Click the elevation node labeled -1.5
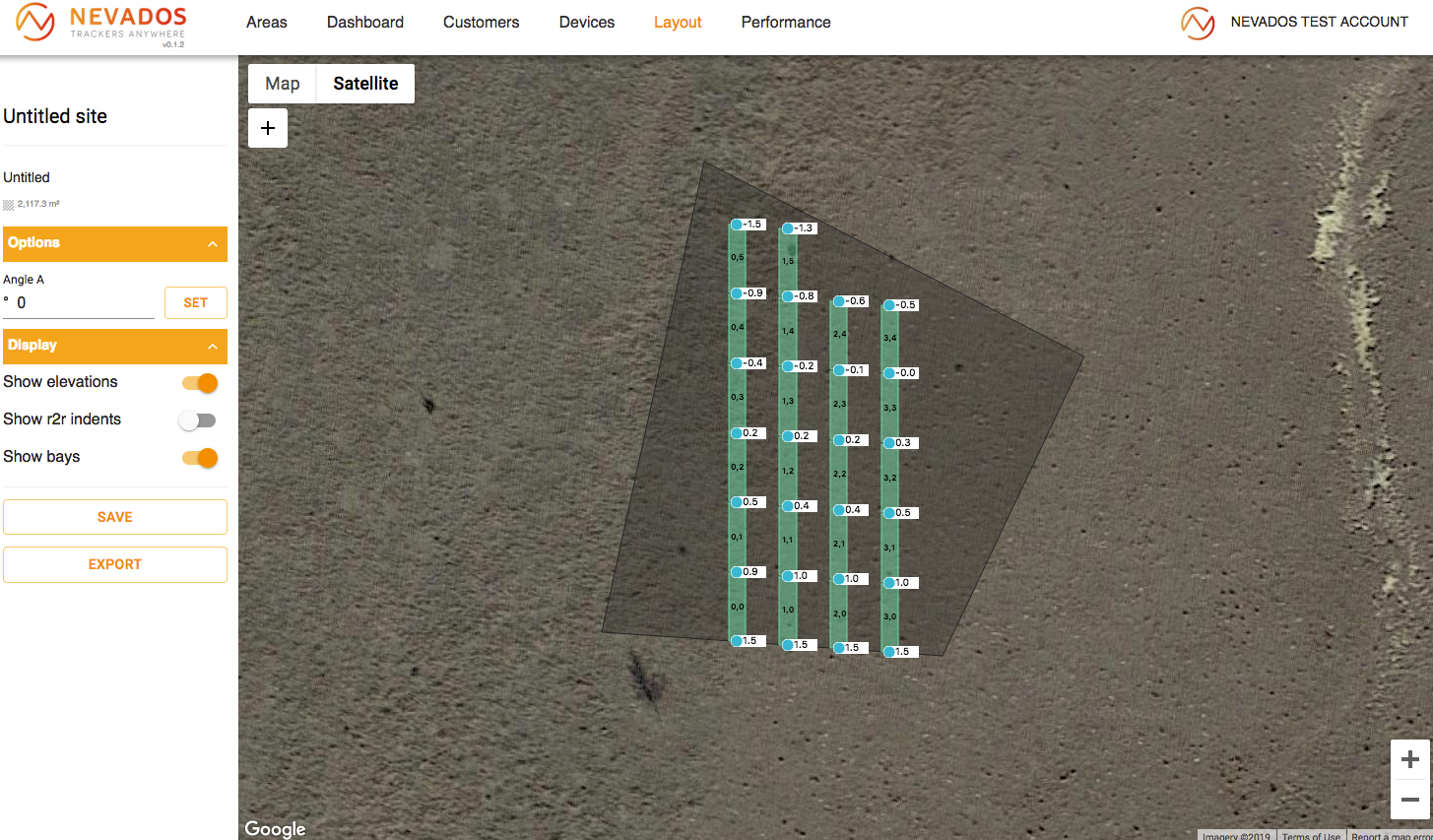This screenshot has height=840, width=1433. 737,225
